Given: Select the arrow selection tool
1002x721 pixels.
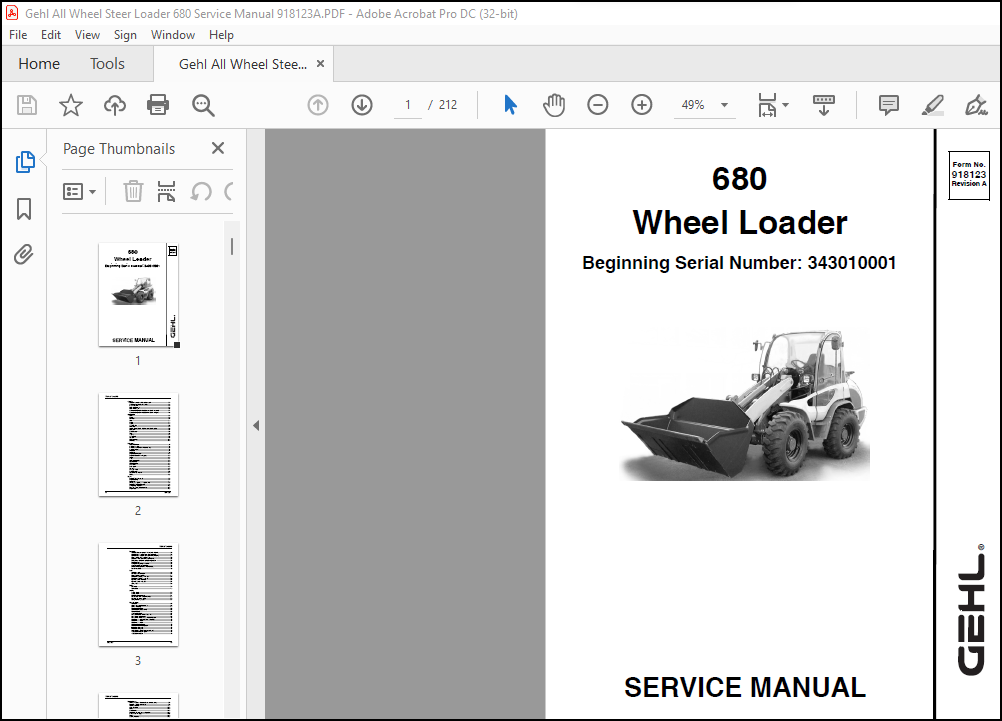Looking at the screenshot, I should click(x=510, y=105).
